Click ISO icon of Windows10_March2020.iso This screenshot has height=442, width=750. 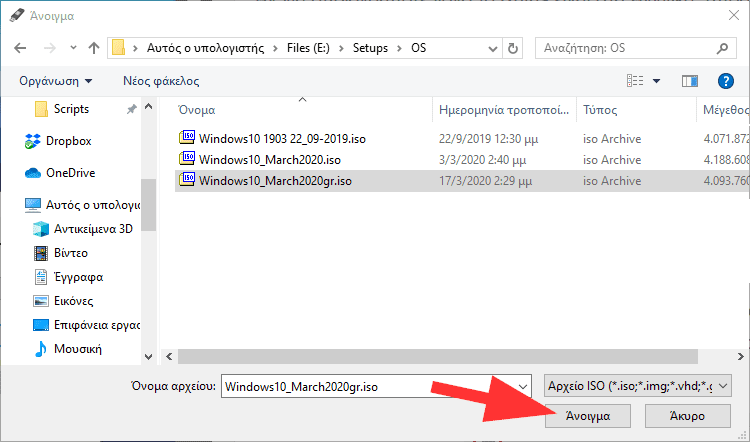(187, 158)
